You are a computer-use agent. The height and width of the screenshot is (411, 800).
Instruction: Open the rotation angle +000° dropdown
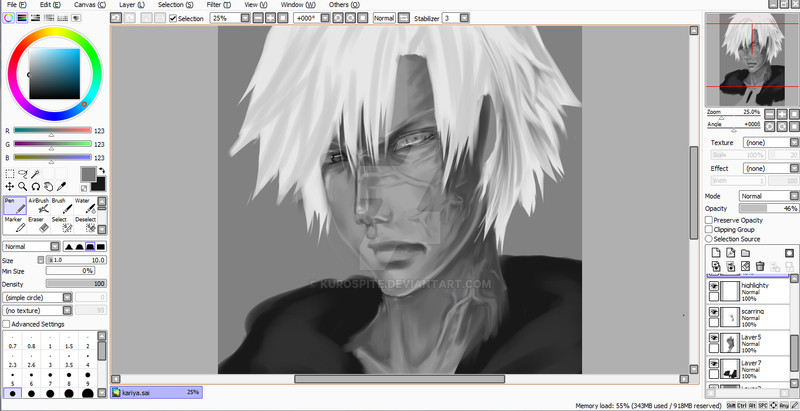pos(324,18)
